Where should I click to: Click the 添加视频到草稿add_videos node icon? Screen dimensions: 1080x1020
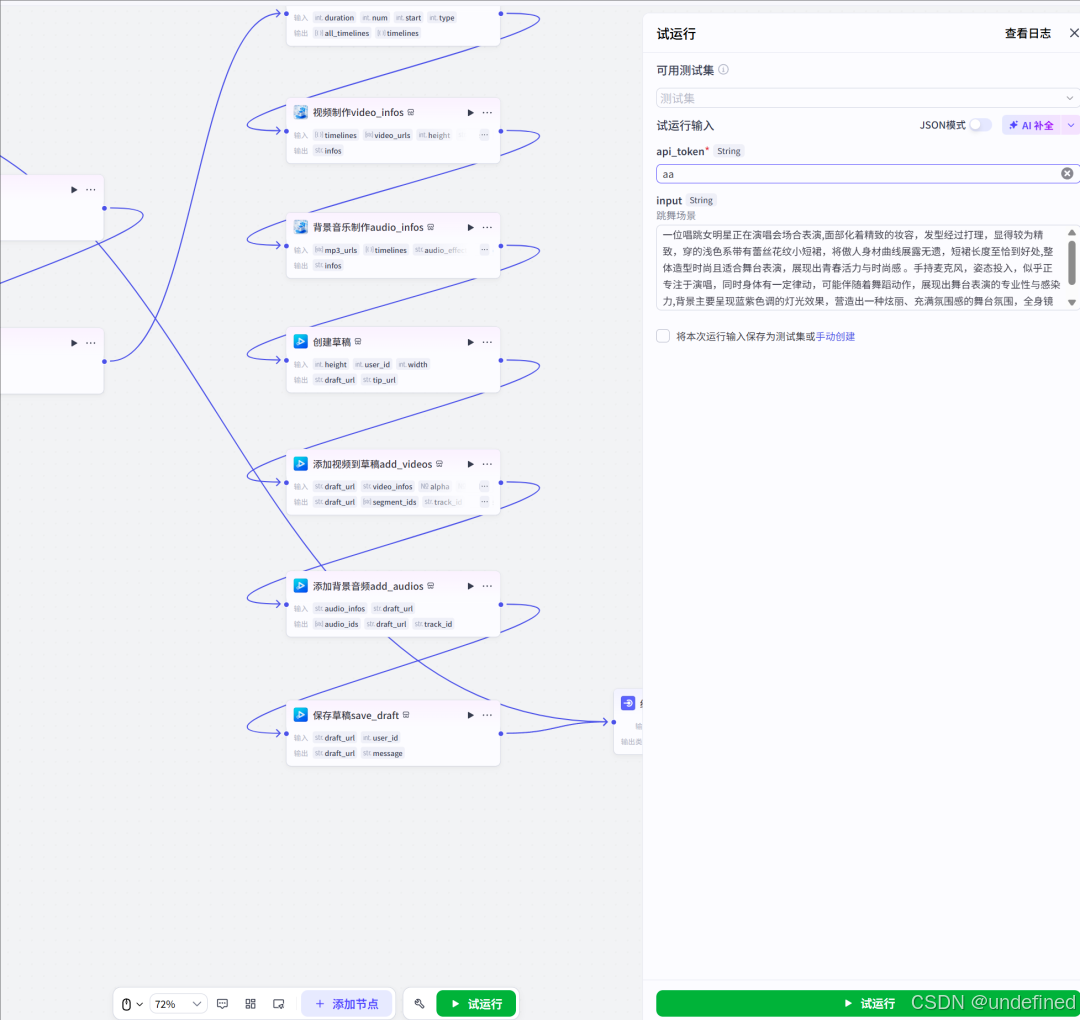point(301,464)
